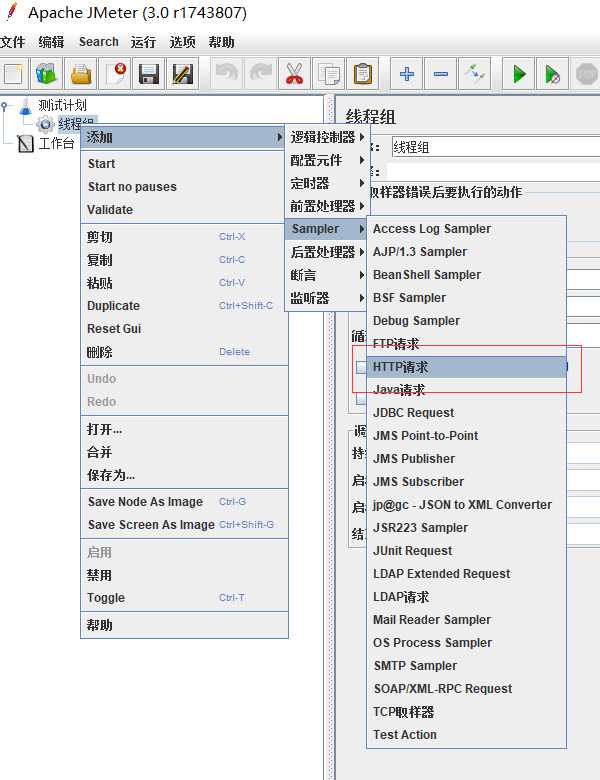Expand the 逻辑控制器 submenu
The height and width of the screenshot is (780, 600).
click(326, 137)
